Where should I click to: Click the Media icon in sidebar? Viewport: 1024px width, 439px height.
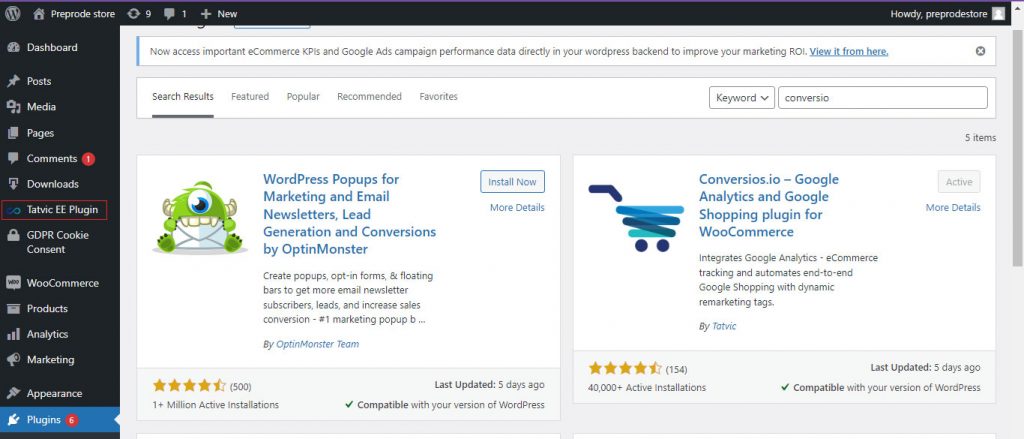click(13, 107)
